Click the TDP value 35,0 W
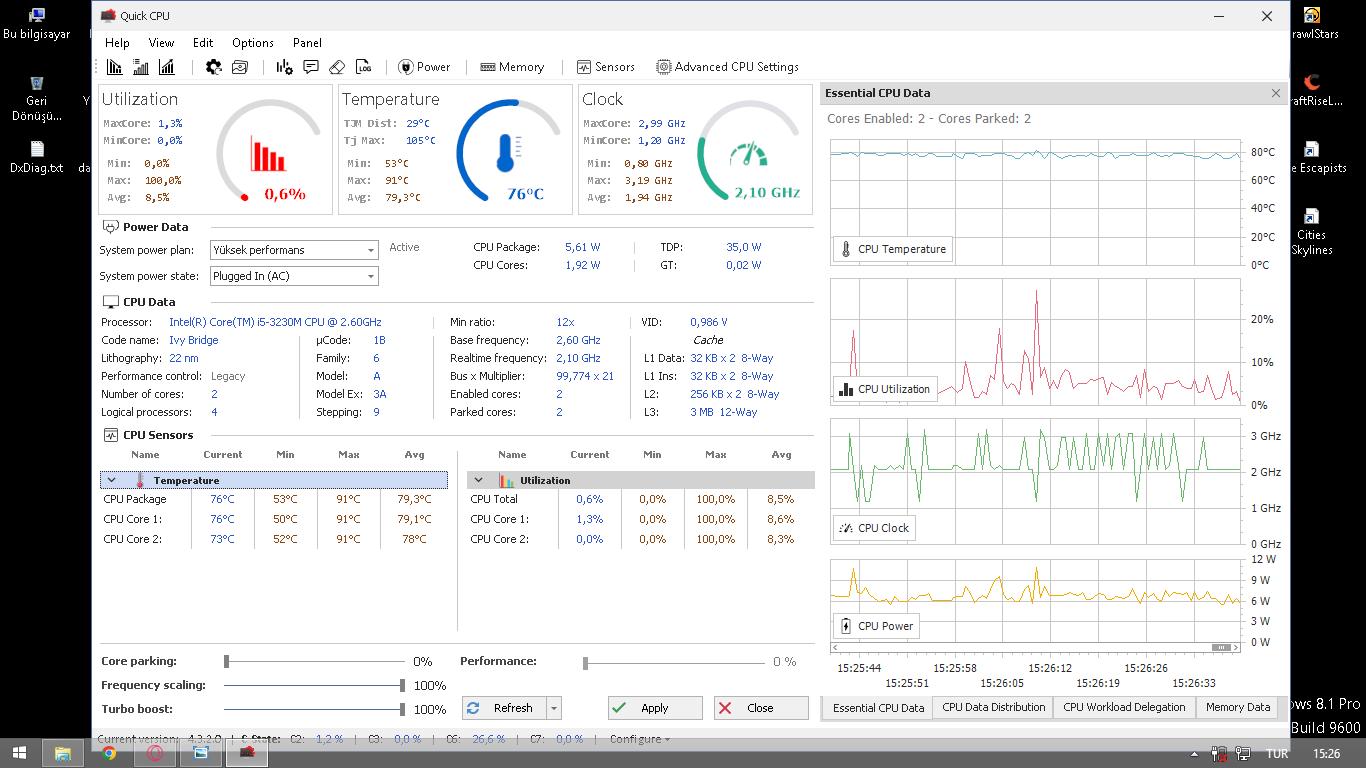This screenshot has height=768, width=1366. (x=743, y=247)
